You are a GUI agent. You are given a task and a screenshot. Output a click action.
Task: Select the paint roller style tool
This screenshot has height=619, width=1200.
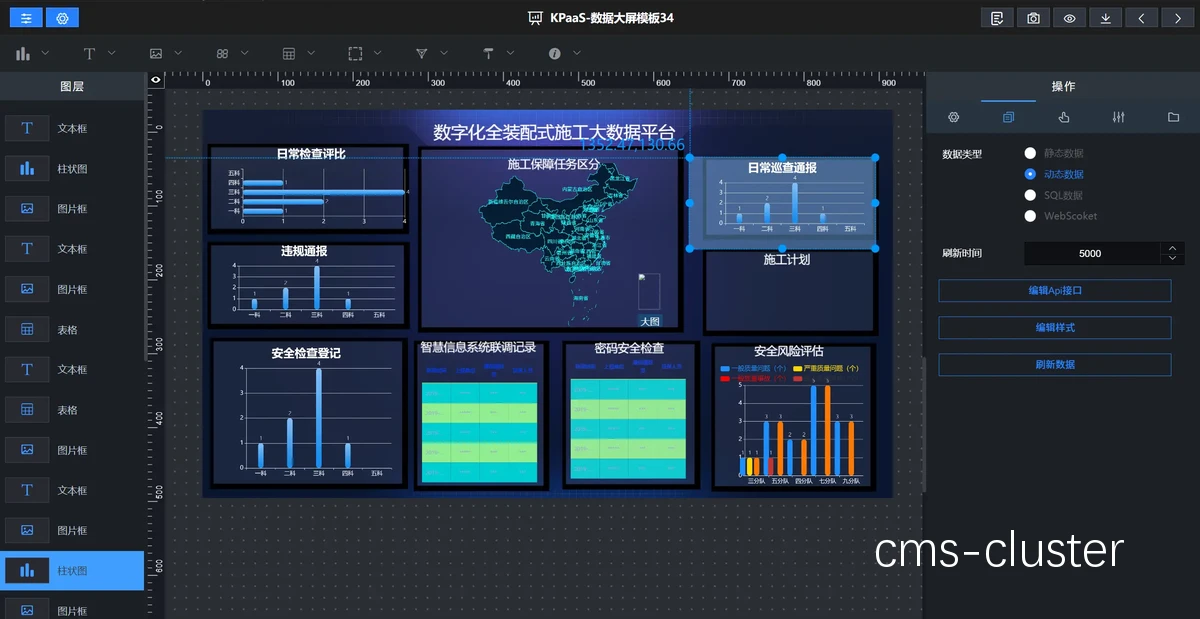pos(488,53)
